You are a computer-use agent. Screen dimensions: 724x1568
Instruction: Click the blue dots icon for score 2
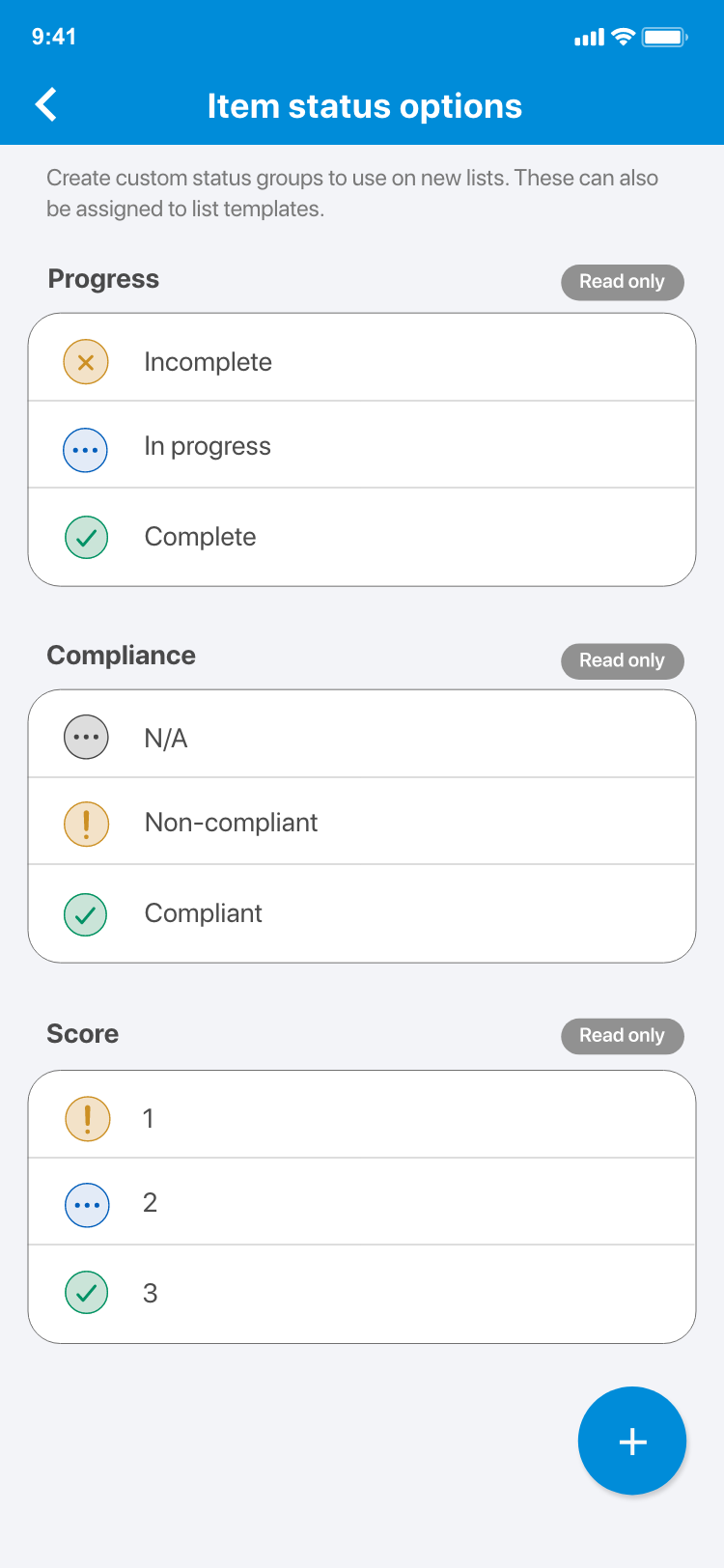point(87,1205)
